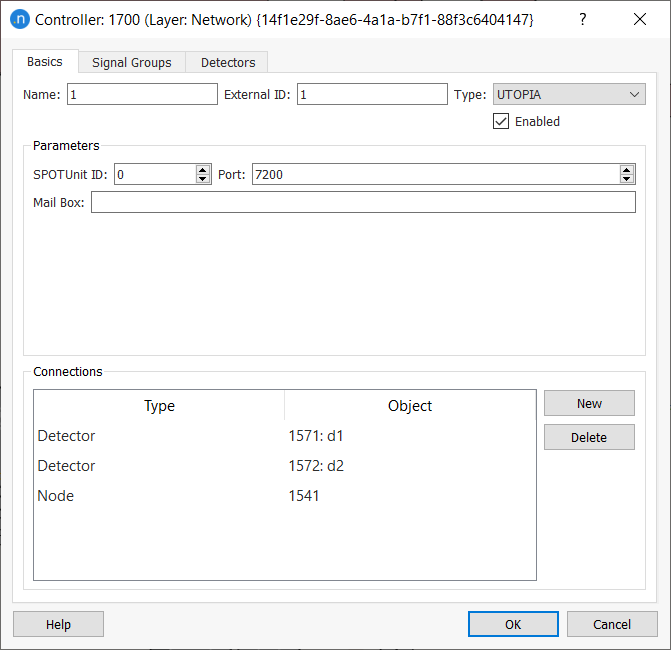Decrement Port value with down arrow
This screenshot has width=671, height=650.
(627, 179)
